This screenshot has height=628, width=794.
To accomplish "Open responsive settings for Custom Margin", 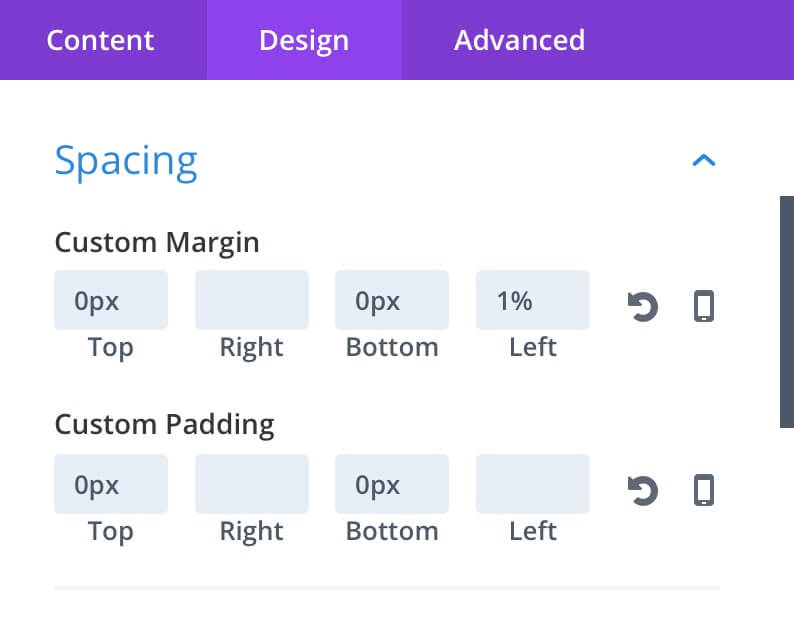I will [704, 306].
